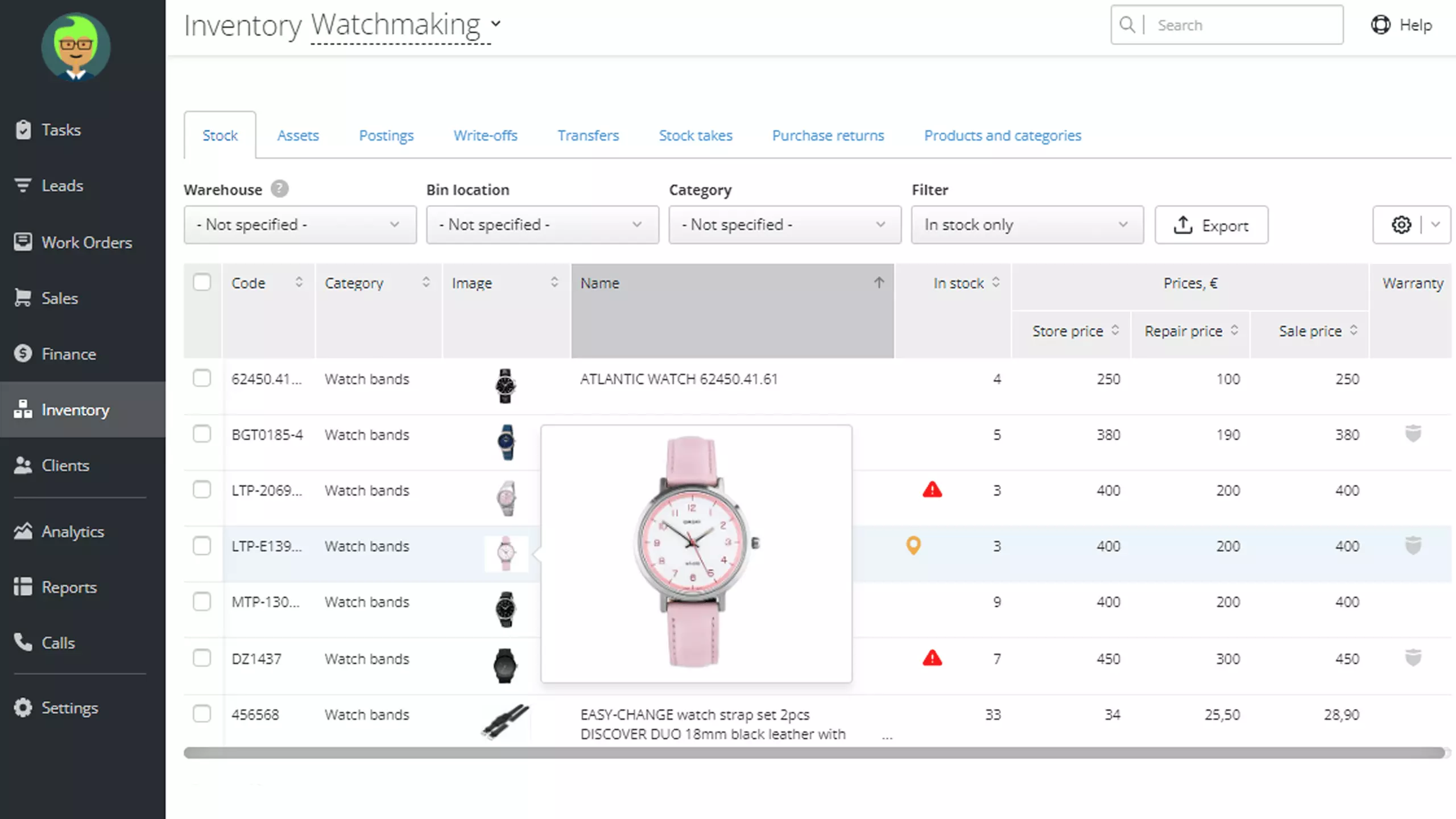This screenshot has height=819, width=1456.
Task: Select the 456568 row checkbox
Action: (x=202, y=714)
